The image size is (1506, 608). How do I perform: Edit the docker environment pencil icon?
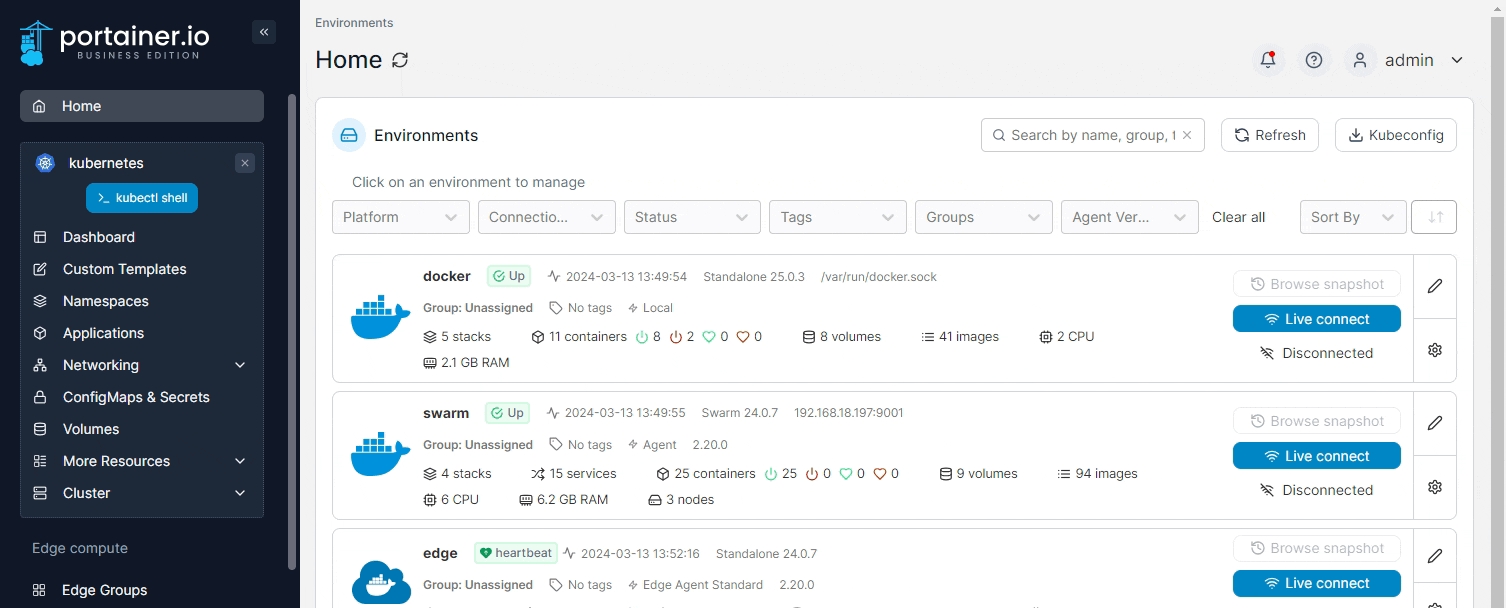click(1435, 286)
